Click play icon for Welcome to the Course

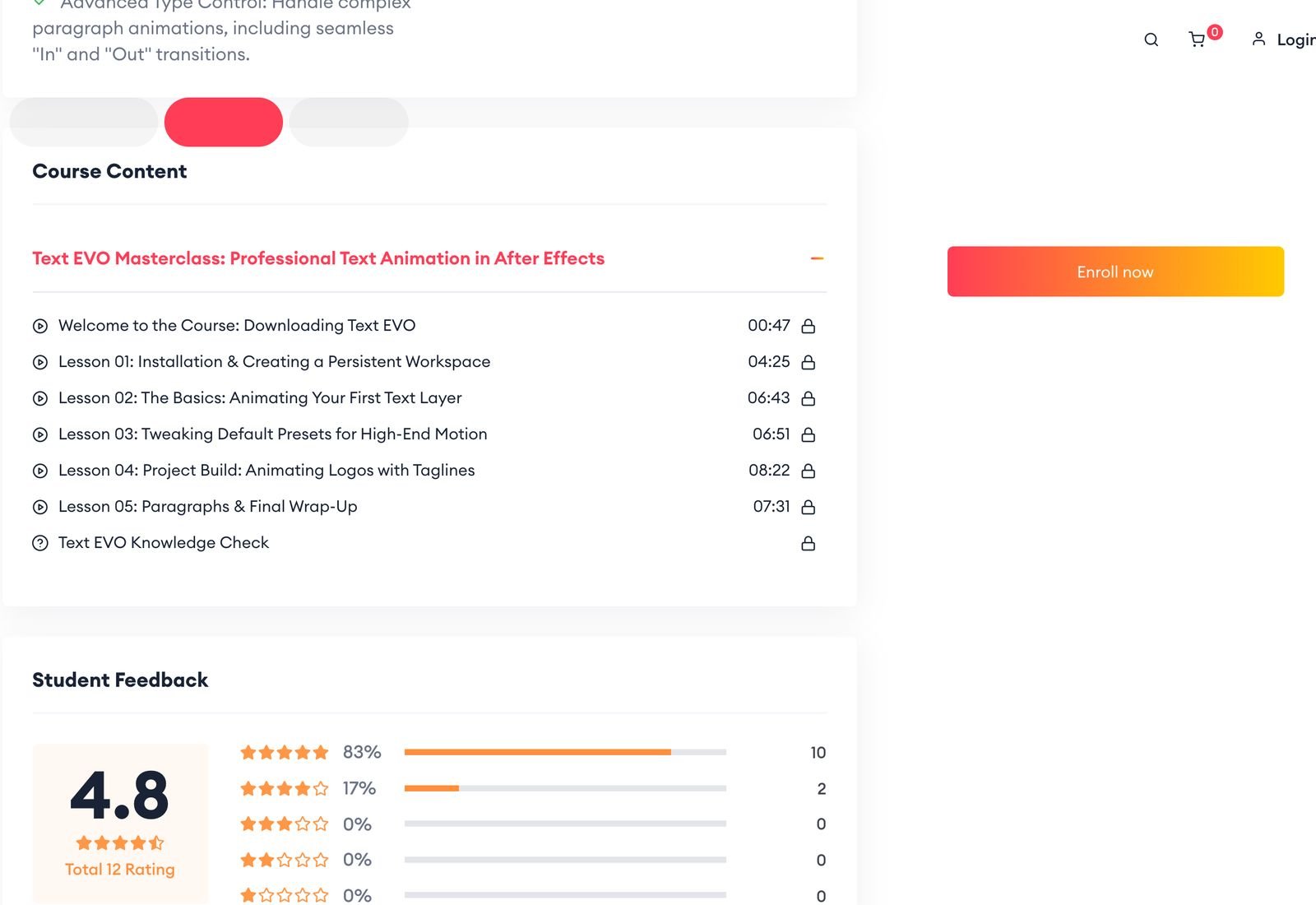coord(40,326)
